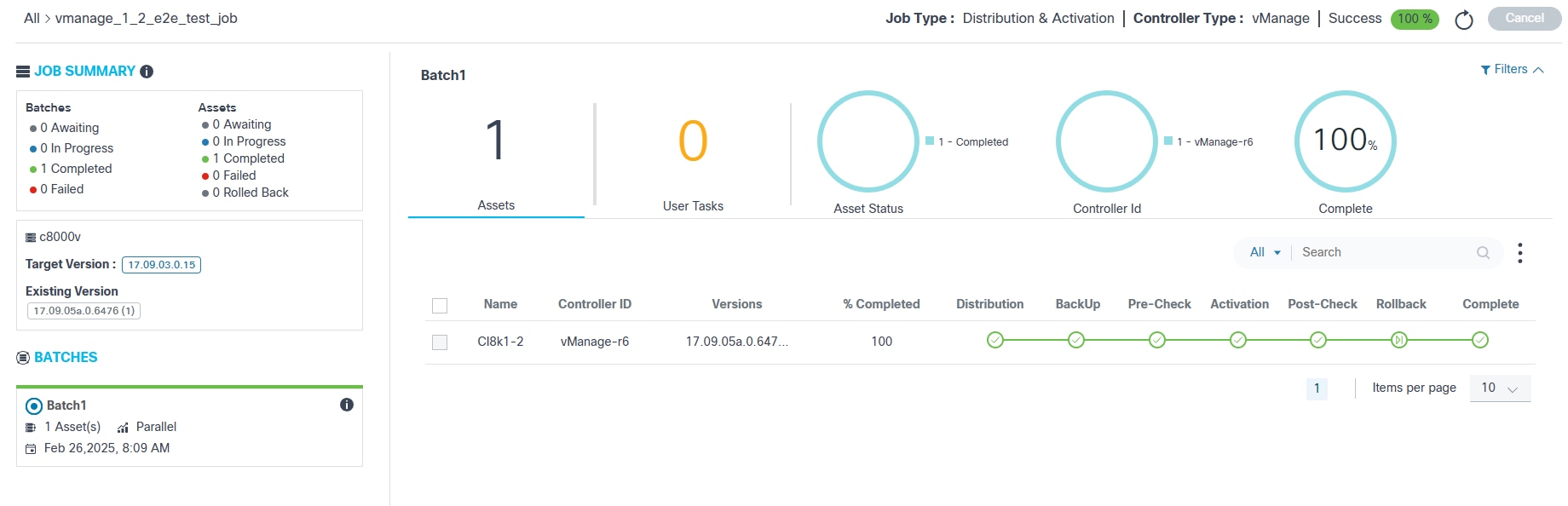The width and height of the screenshot is (1568, 506).
Task: Check the CI8k1-2 row checkbox
Action: [x=440, y=342]
